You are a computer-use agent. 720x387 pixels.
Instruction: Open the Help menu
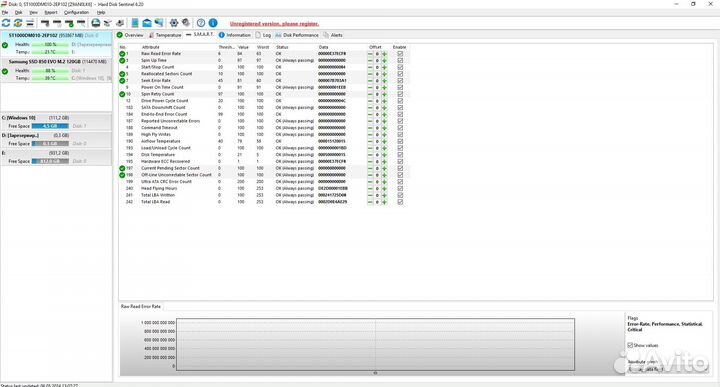(101, 12)
